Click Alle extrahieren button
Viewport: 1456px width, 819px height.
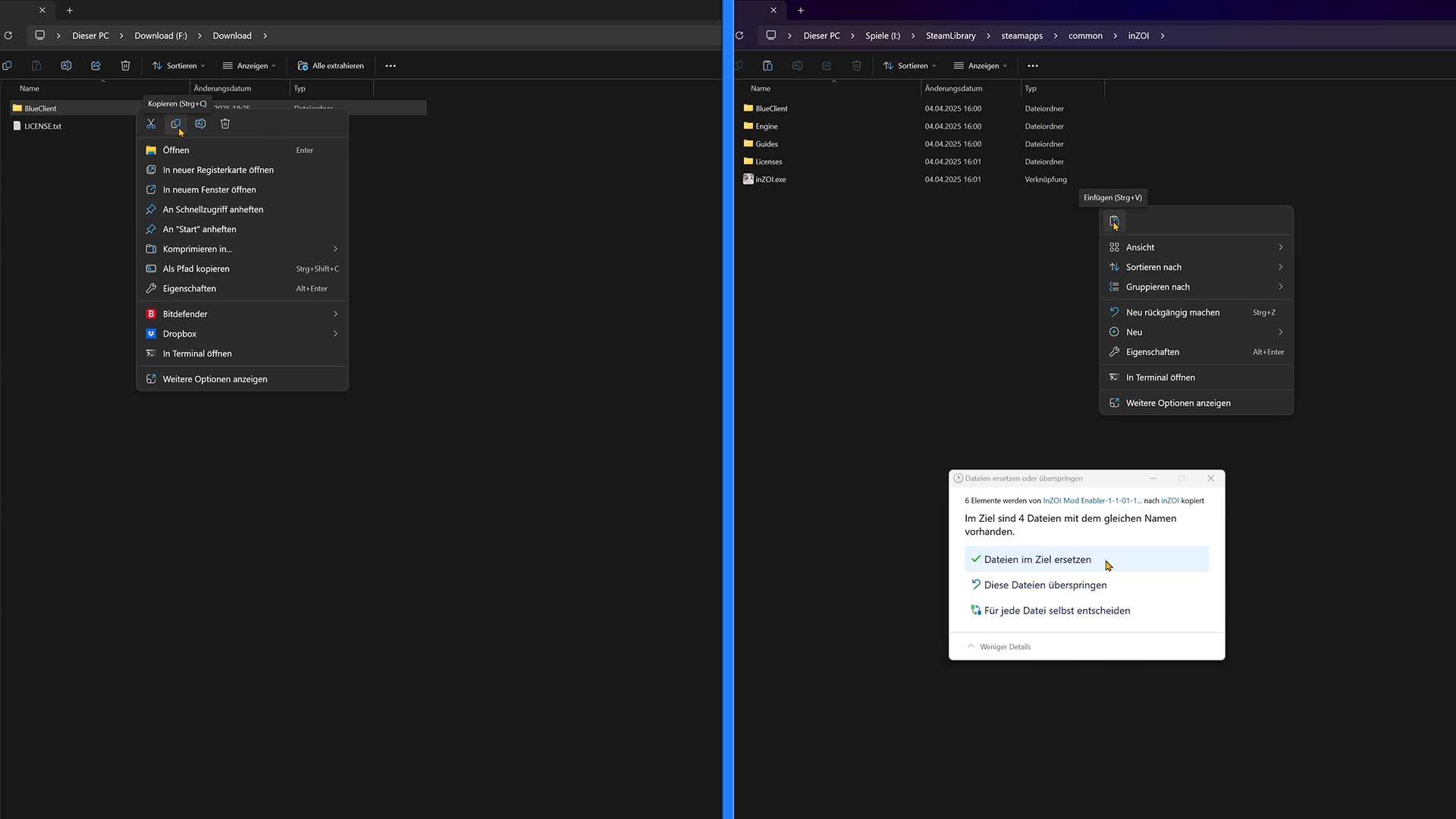(x=331, y=66)
